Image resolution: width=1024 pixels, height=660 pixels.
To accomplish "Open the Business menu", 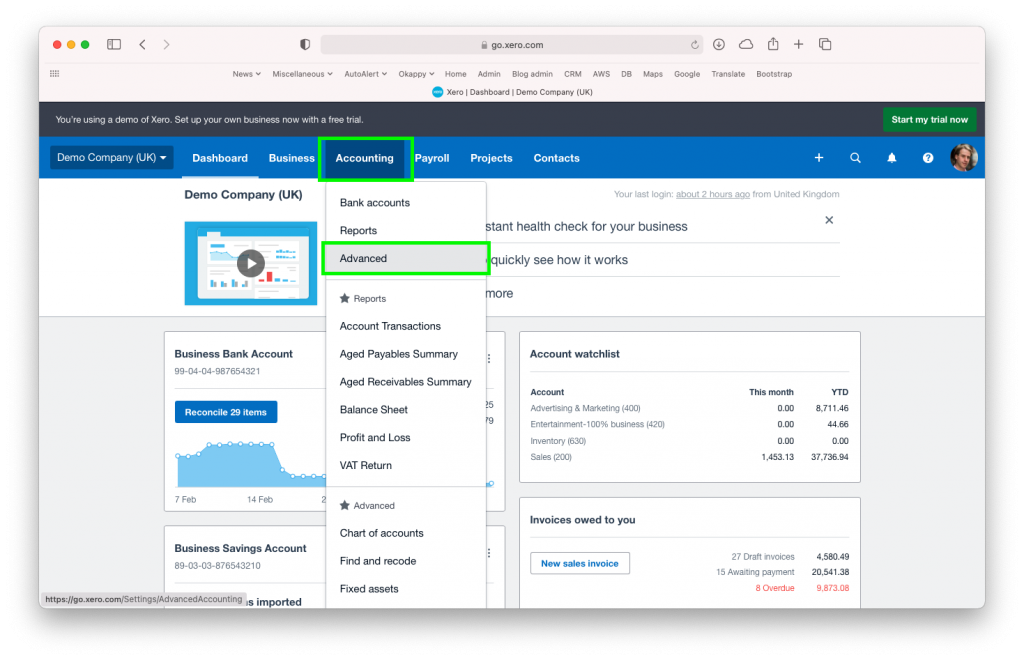I will (291, 158).
